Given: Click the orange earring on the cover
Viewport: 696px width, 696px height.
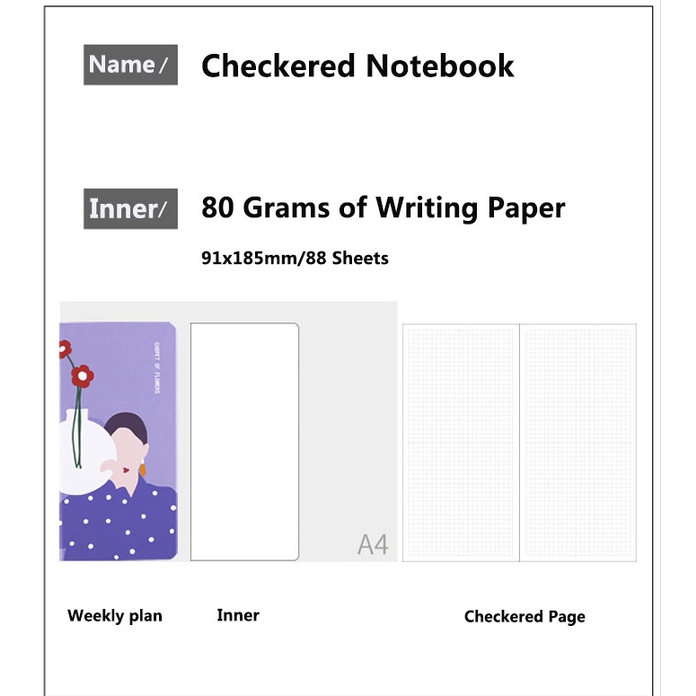Looking at the screenshot, I should (141, 471).
